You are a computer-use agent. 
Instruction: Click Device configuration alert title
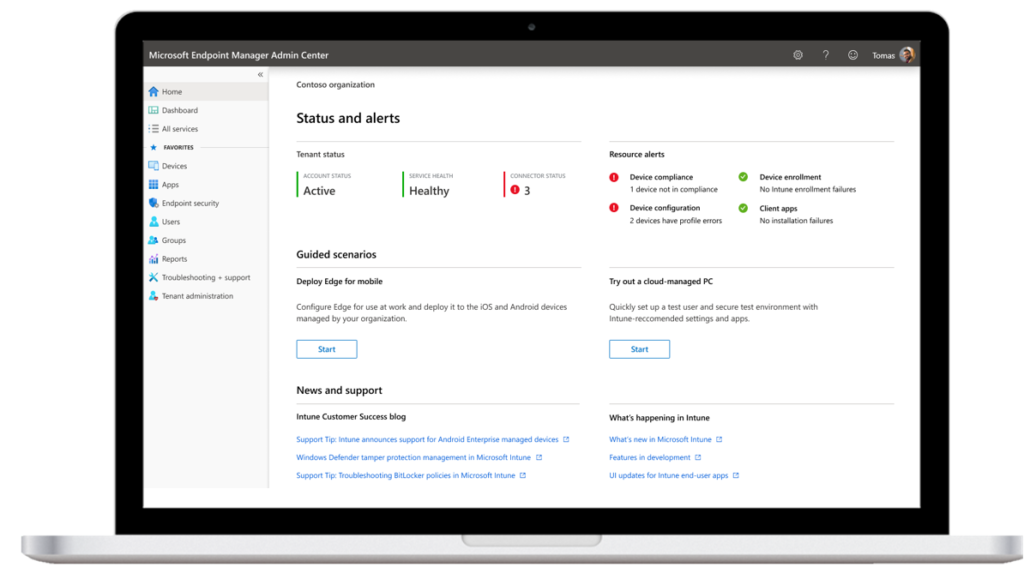point(665,208)
